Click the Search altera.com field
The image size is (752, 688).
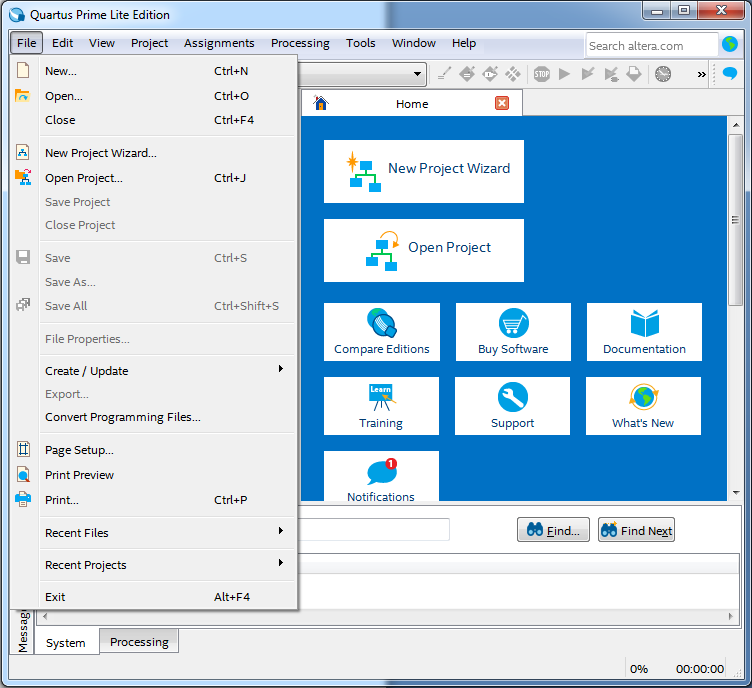point(652,46)
